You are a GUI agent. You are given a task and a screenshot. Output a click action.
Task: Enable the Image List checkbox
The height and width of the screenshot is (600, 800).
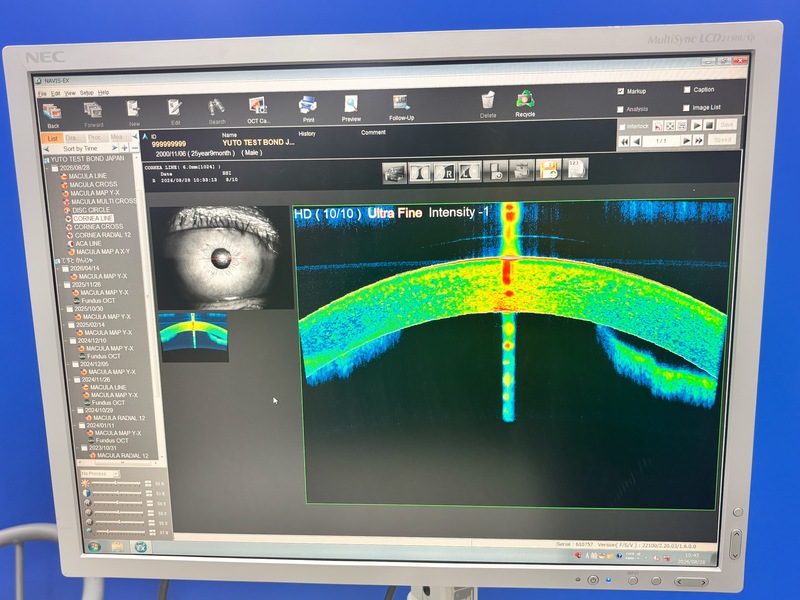click(686, 108)
